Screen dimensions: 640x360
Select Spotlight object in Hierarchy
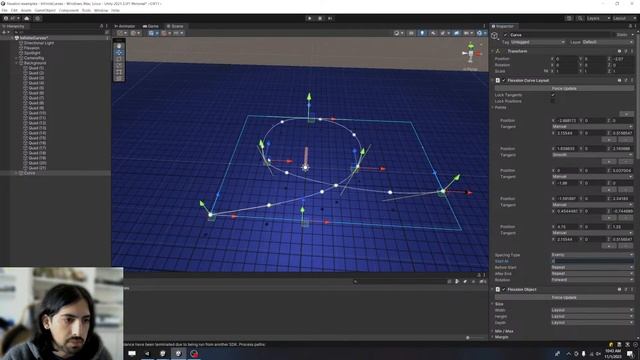coord(32,53)
